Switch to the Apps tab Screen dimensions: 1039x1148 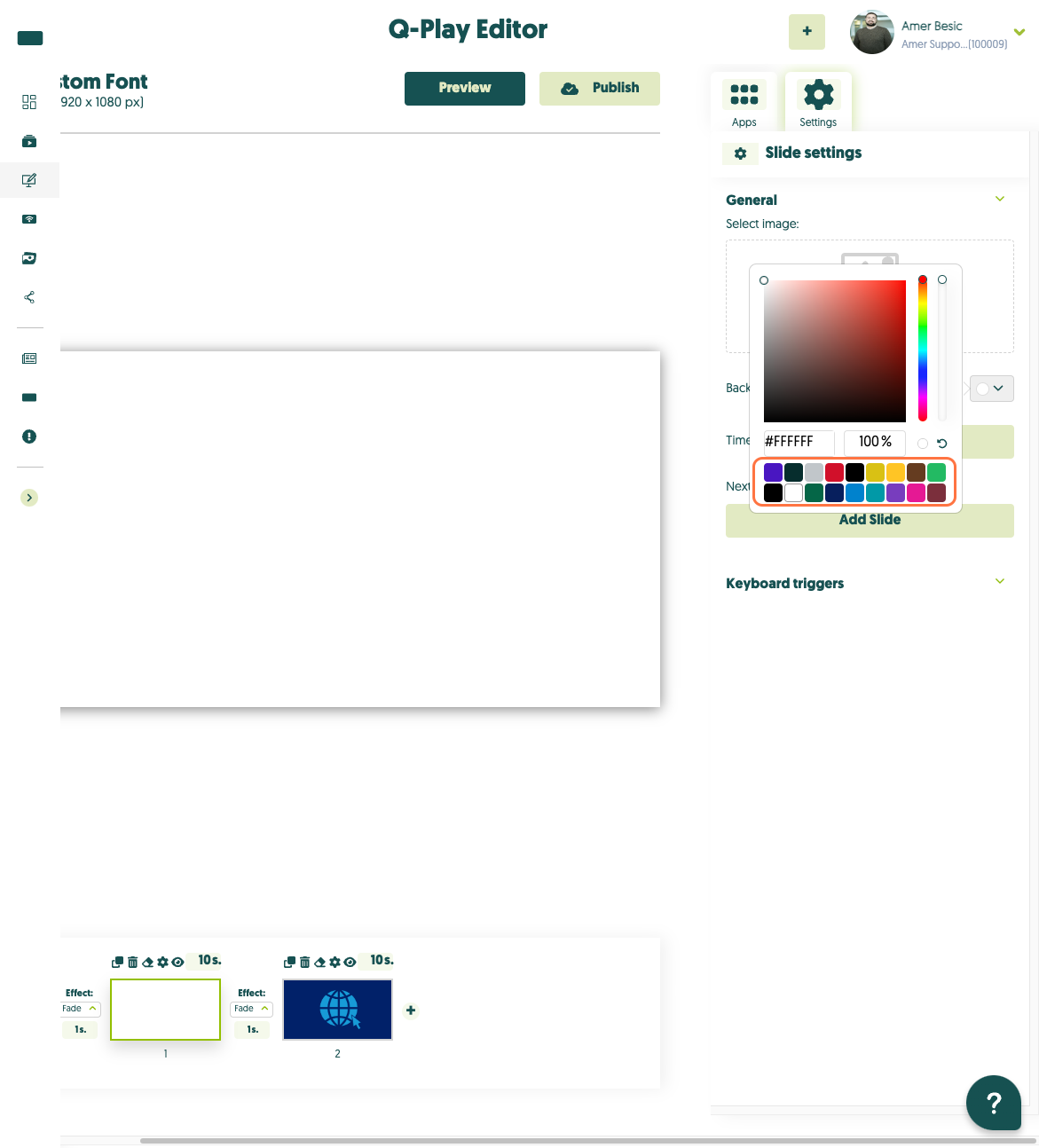(x=744, y=103)
